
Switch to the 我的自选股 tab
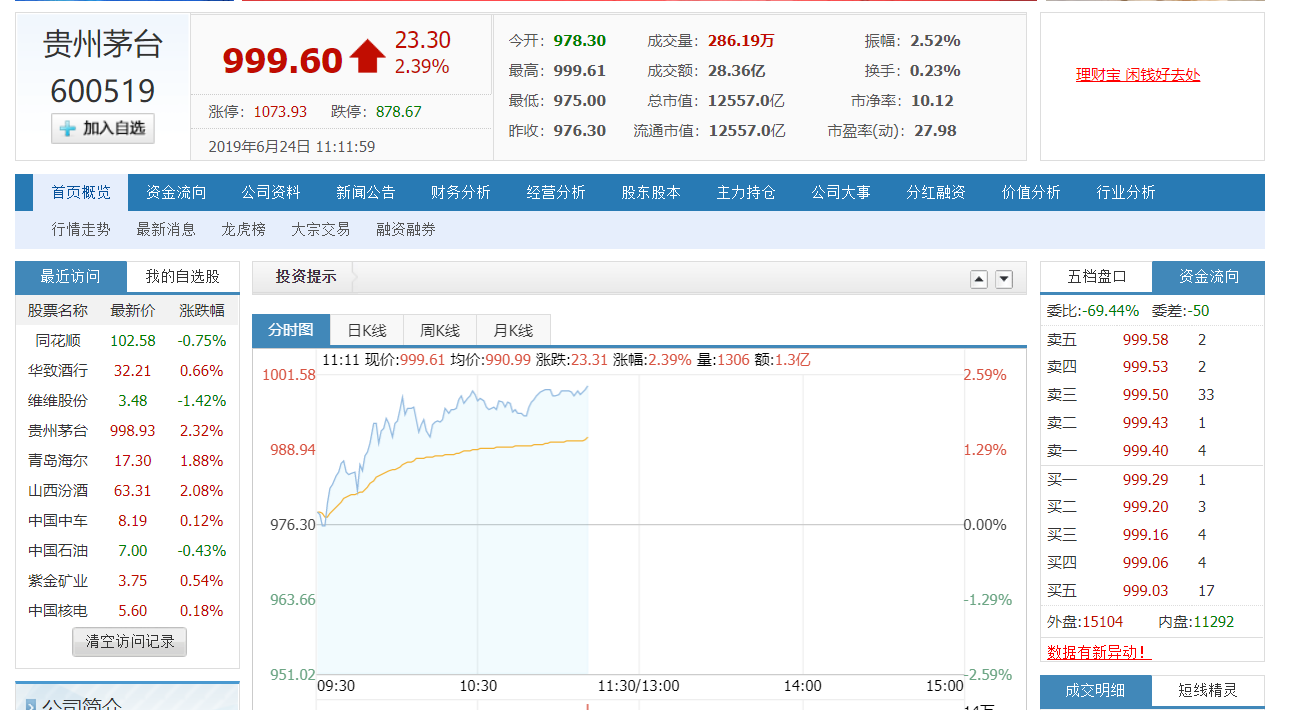click(x=183, y=277)
